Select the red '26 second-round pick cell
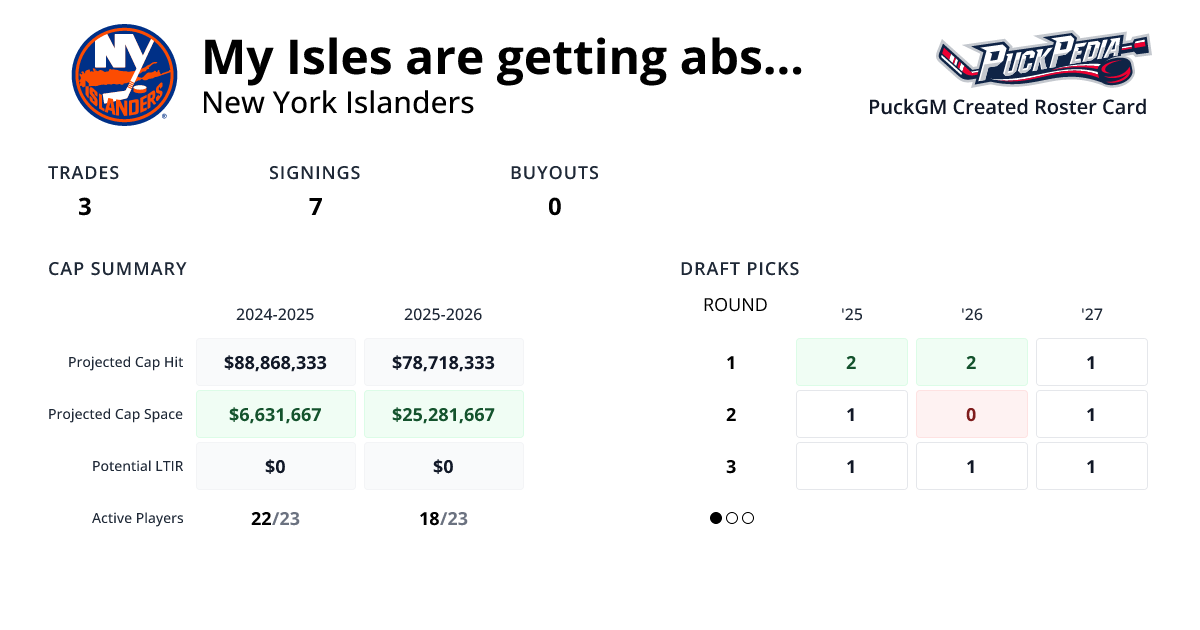The height and width of the screenshot is (630, 1200). (x=971, y=414)
